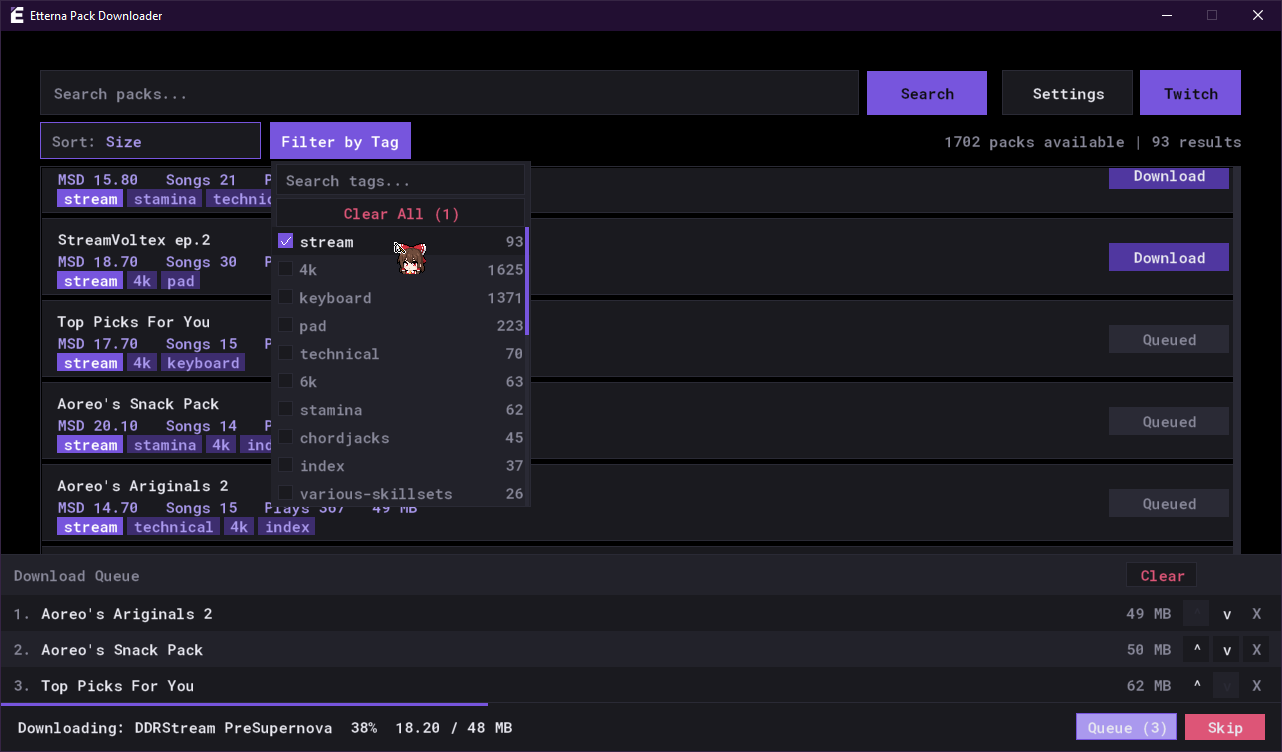Click the Etterna logo in title bar
The image size is (1282, 752).
tap(17, 15)
